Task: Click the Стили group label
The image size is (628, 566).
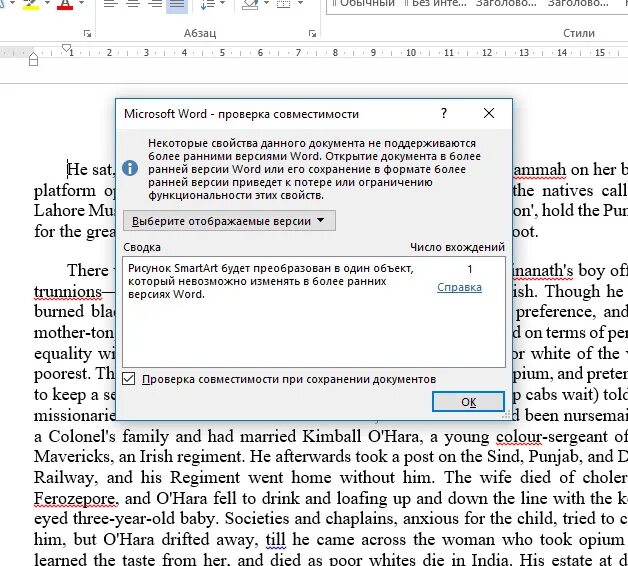Action: point(579,33)
